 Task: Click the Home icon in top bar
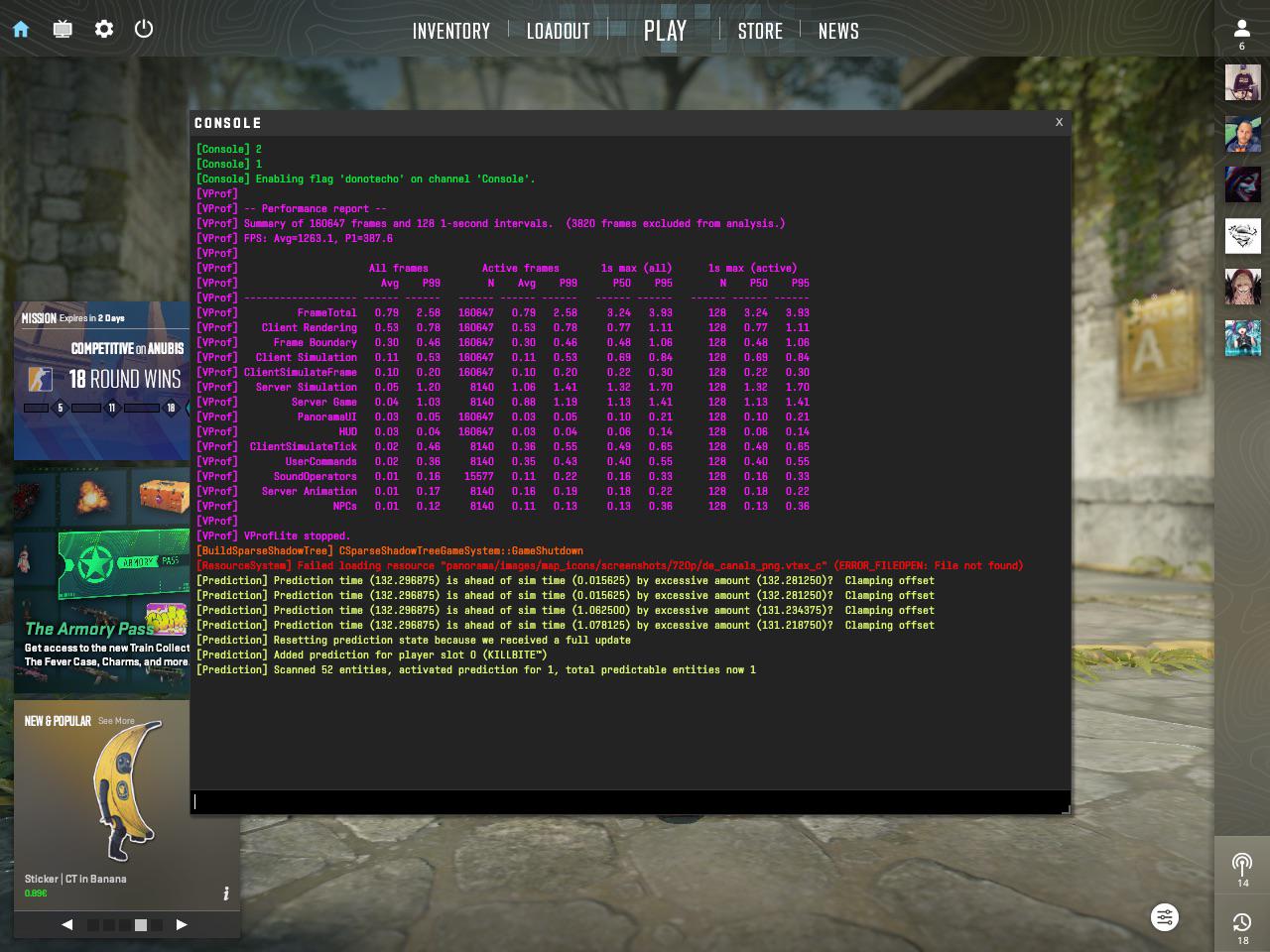pos(21,29)
